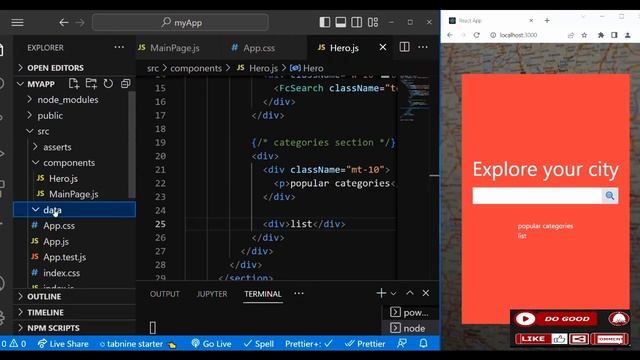Image resolution: width=640 pixels, height=360 pixels.
Task: Click Go Live in status bar
Action: click(211, 344)
